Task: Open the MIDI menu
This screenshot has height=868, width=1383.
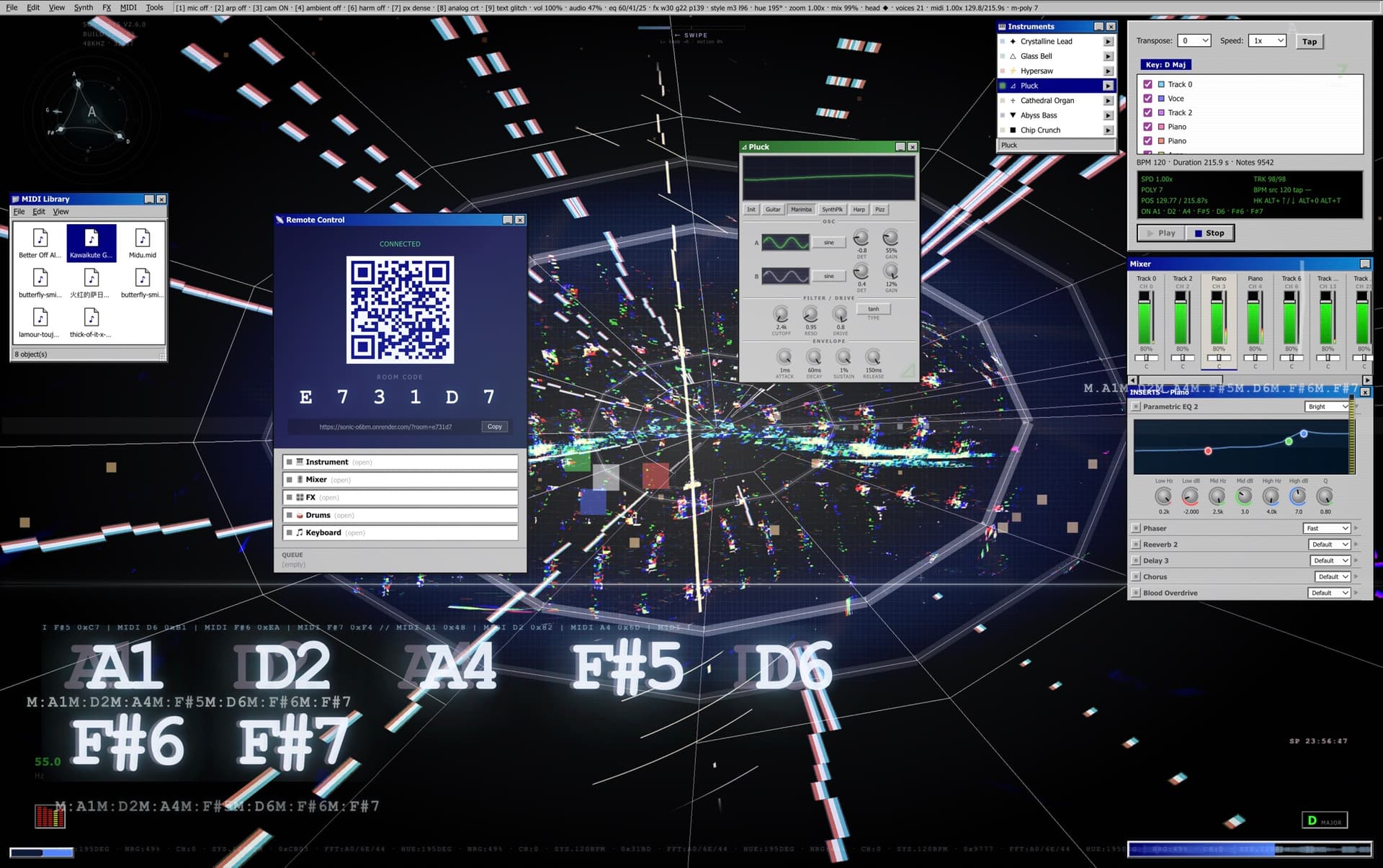Action: (x=128, y=7)
